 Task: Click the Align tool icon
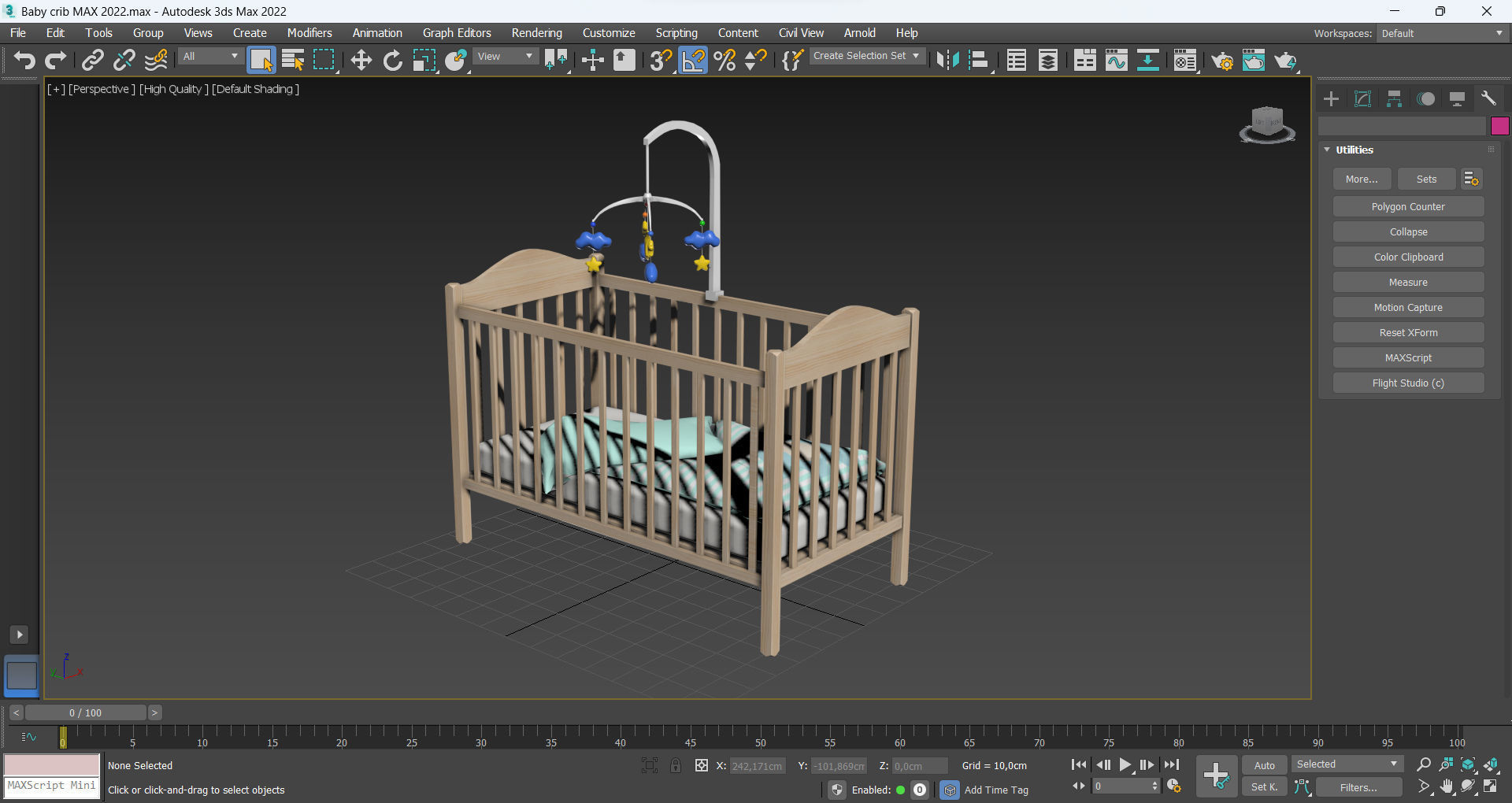979,61
